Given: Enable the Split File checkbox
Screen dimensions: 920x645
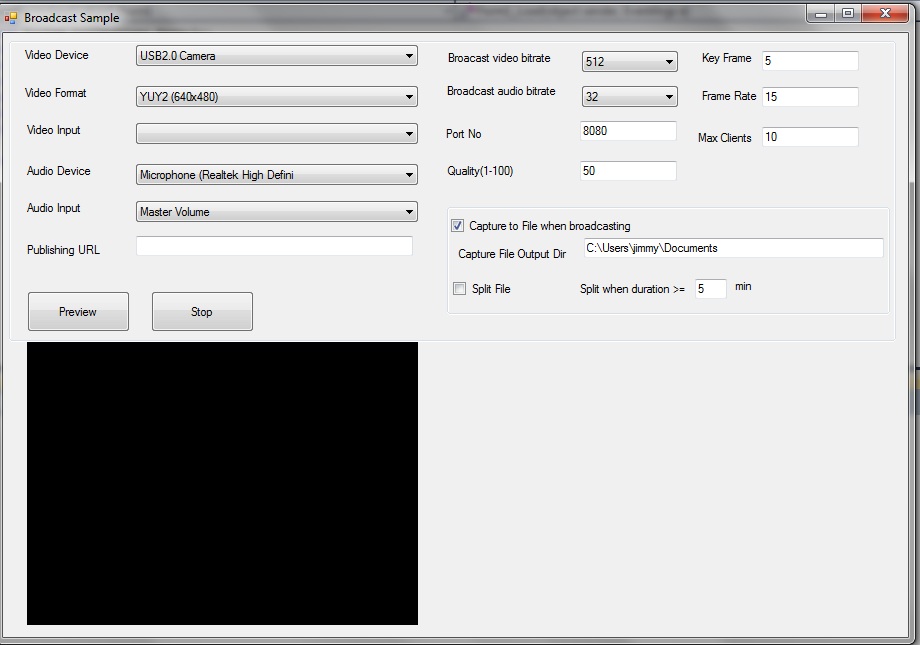Looking at the screenshot, I should coord(460,289).
